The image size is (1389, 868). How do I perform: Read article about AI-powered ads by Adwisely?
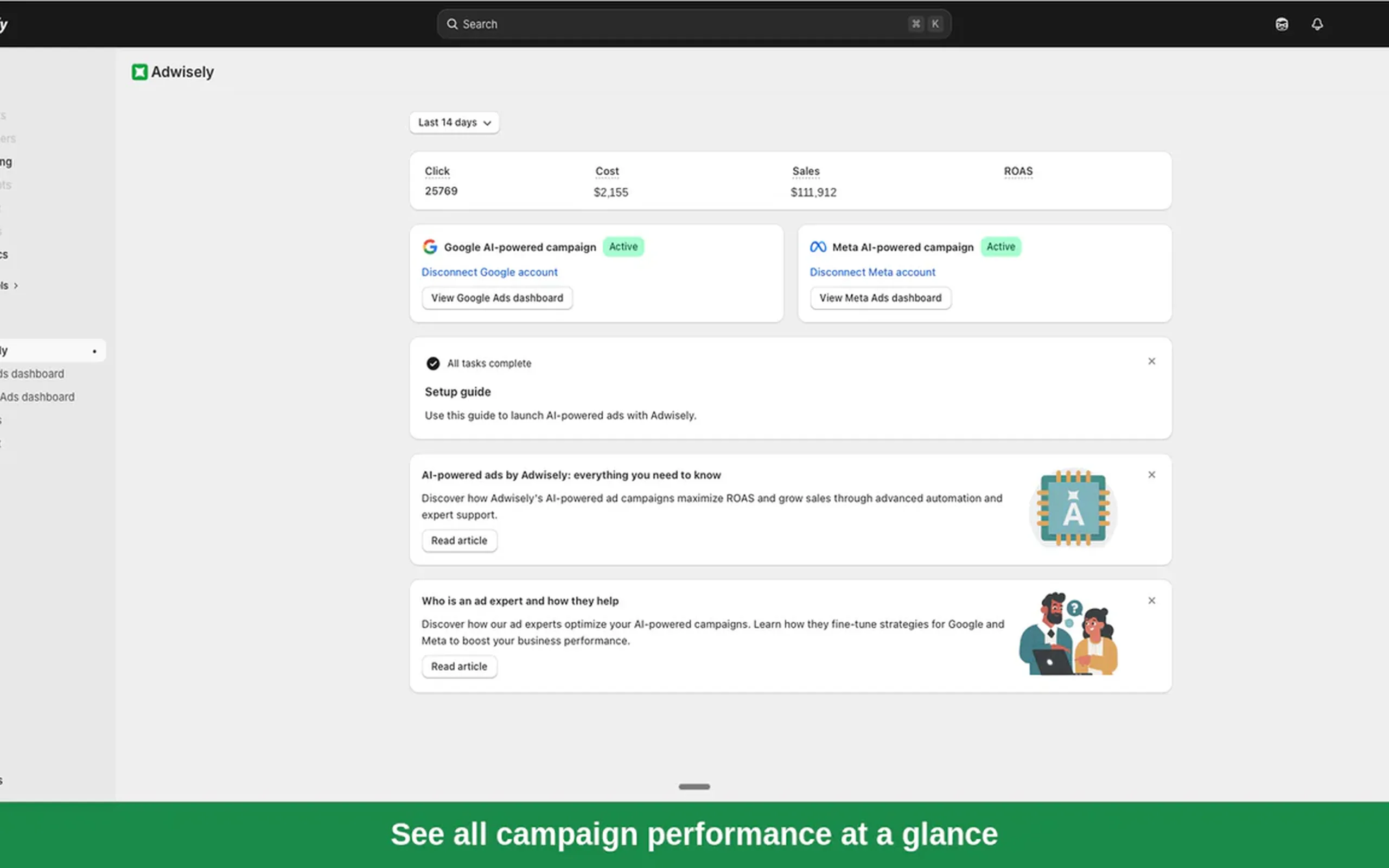pos(459,541)
